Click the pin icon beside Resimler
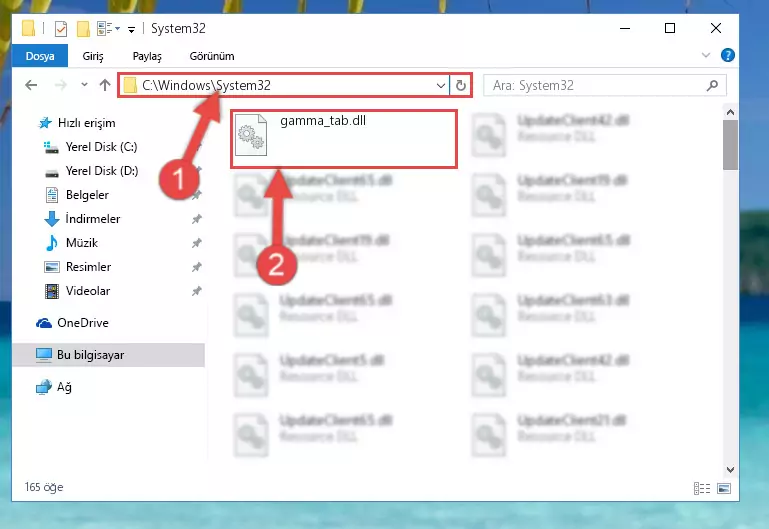The width and height of the screenshot is (769, 529). (x=197, y=267)
